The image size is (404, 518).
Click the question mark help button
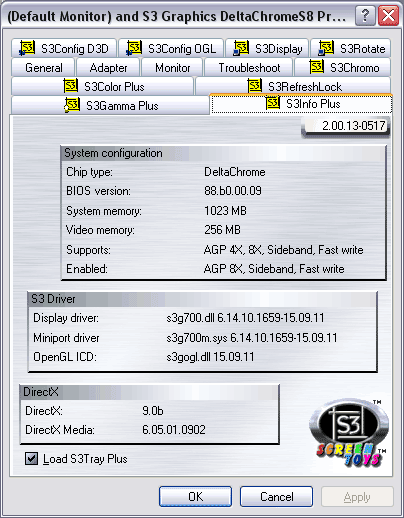coord(365,16)
